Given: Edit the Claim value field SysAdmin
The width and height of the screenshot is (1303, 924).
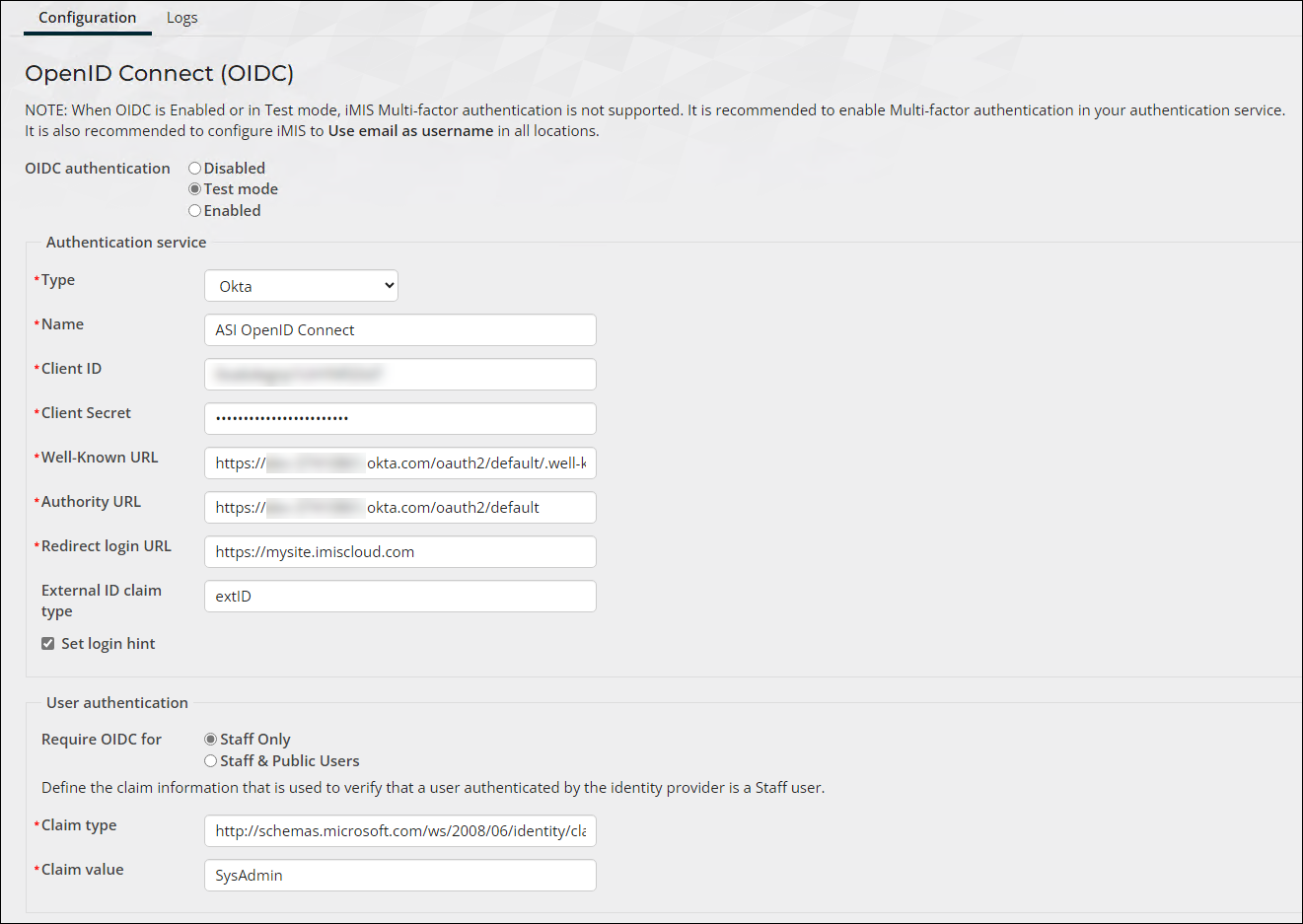Looking at the screenshot, I should [x=399, y=876].
